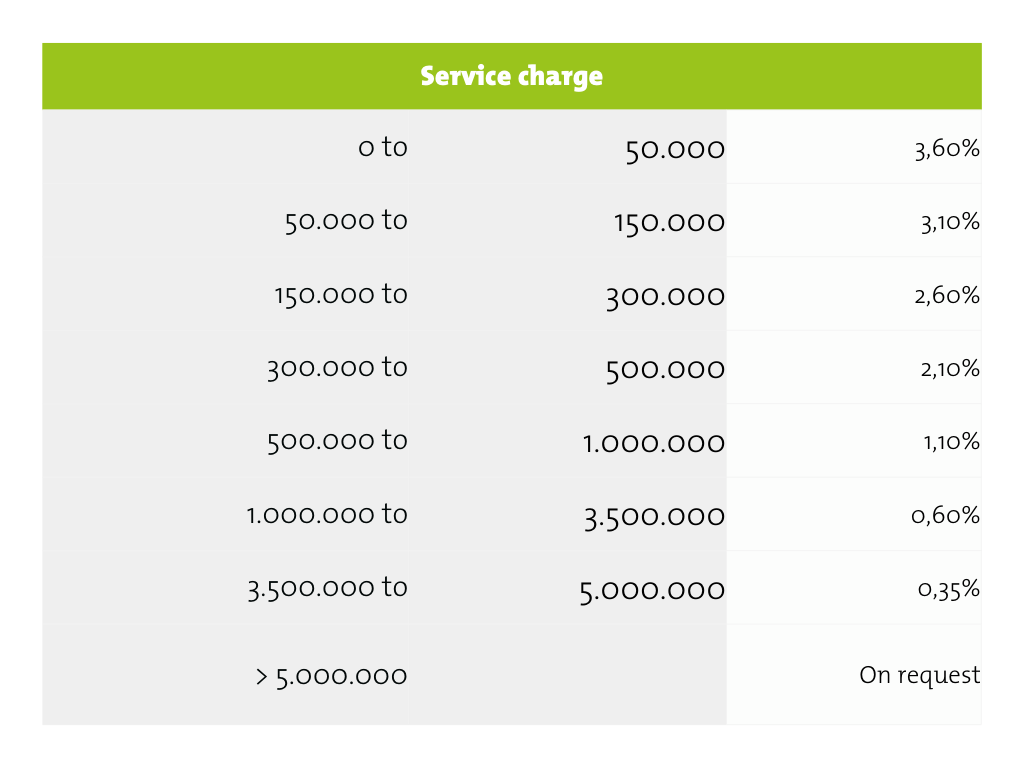The height and width of the screenshot is (768, 1024).
Task: Select the '> 5.000.000' range cell
Action: pyautogui.click(x=331, y=676)
